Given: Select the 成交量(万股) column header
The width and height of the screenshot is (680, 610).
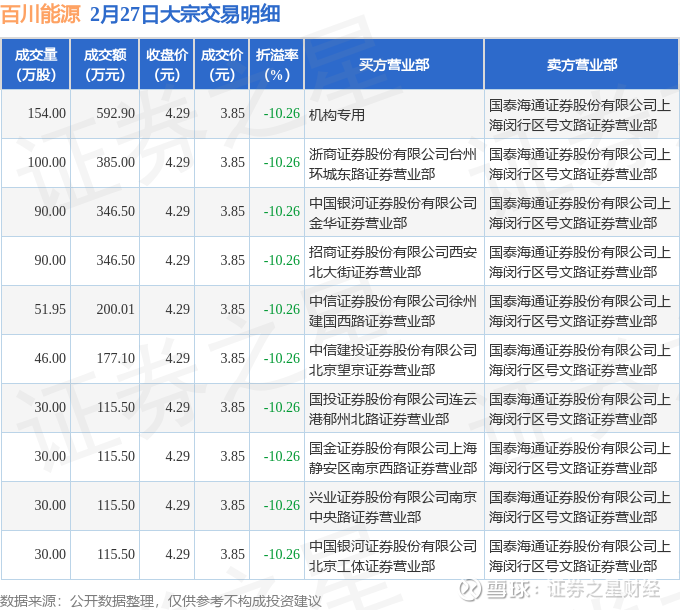Looking at the screenshot, I should click(x=36, y=65).
